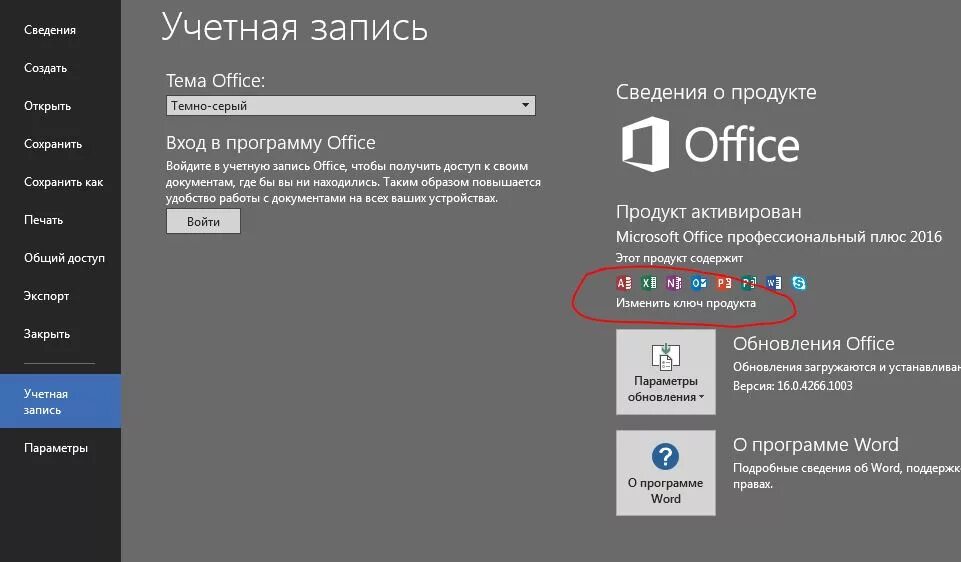
Task: Click the Обновления Office heading
Action: coord(813,343)
